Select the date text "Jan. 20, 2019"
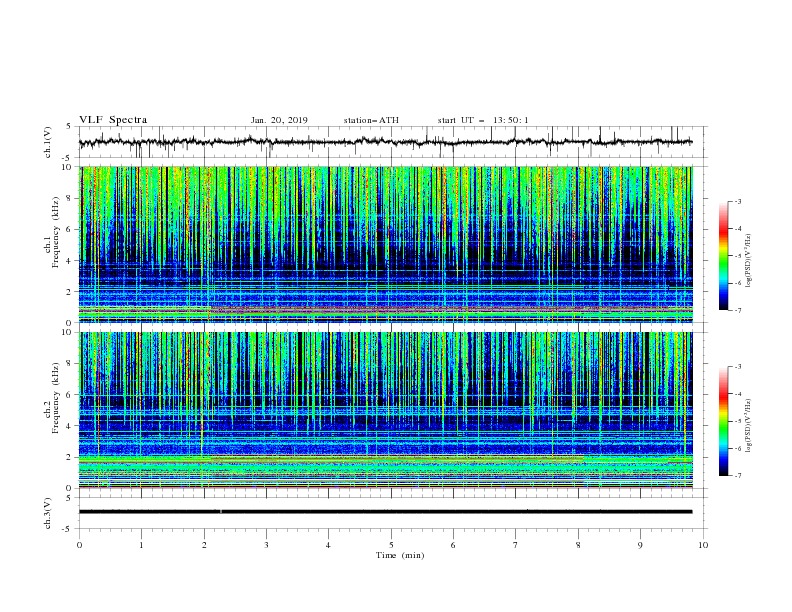 (x=279, y=120)
